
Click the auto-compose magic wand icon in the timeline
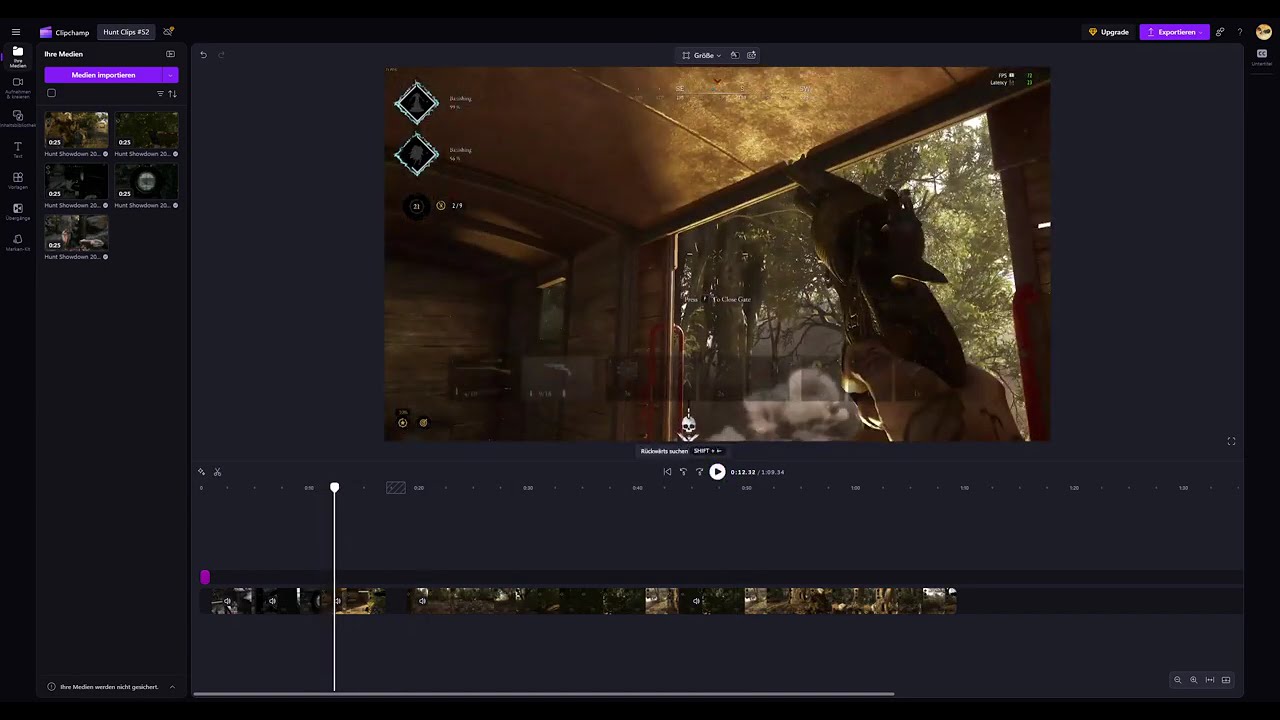coord(201,472)
